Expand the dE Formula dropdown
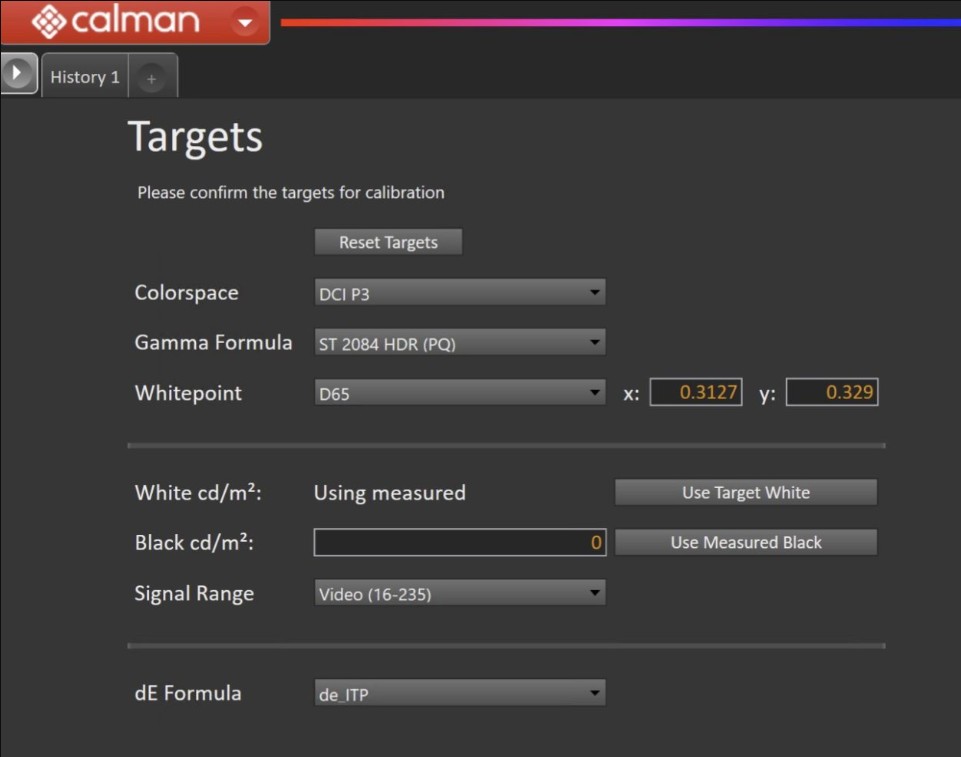Screen dimensions: 961x757 click(x=459, y=693)
